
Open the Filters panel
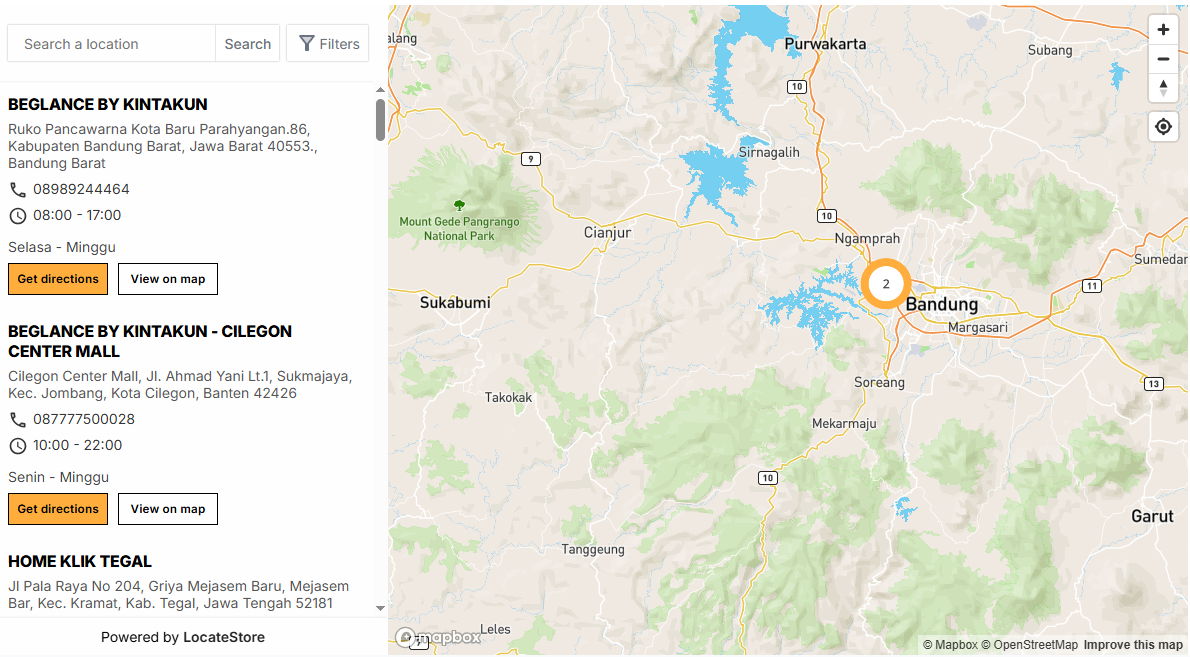(328, 44)
